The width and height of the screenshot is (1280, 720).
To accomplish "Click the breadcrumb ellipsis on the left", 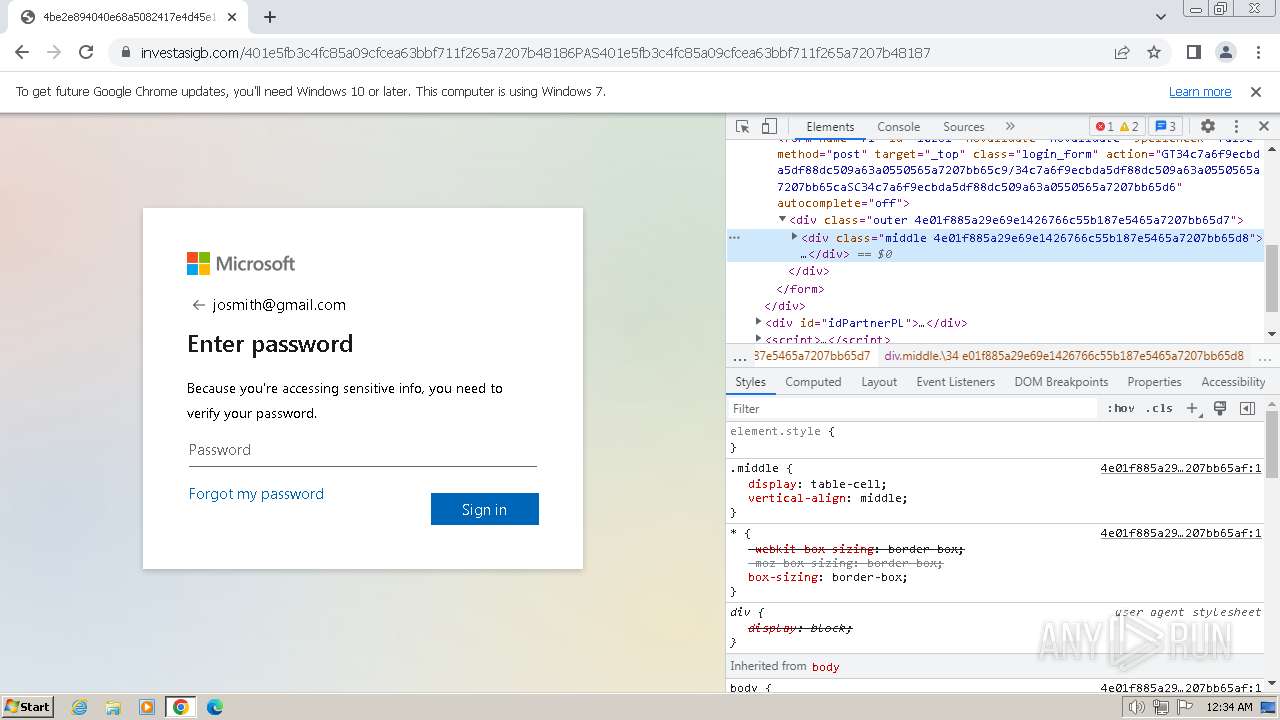I will coord(739,356).
